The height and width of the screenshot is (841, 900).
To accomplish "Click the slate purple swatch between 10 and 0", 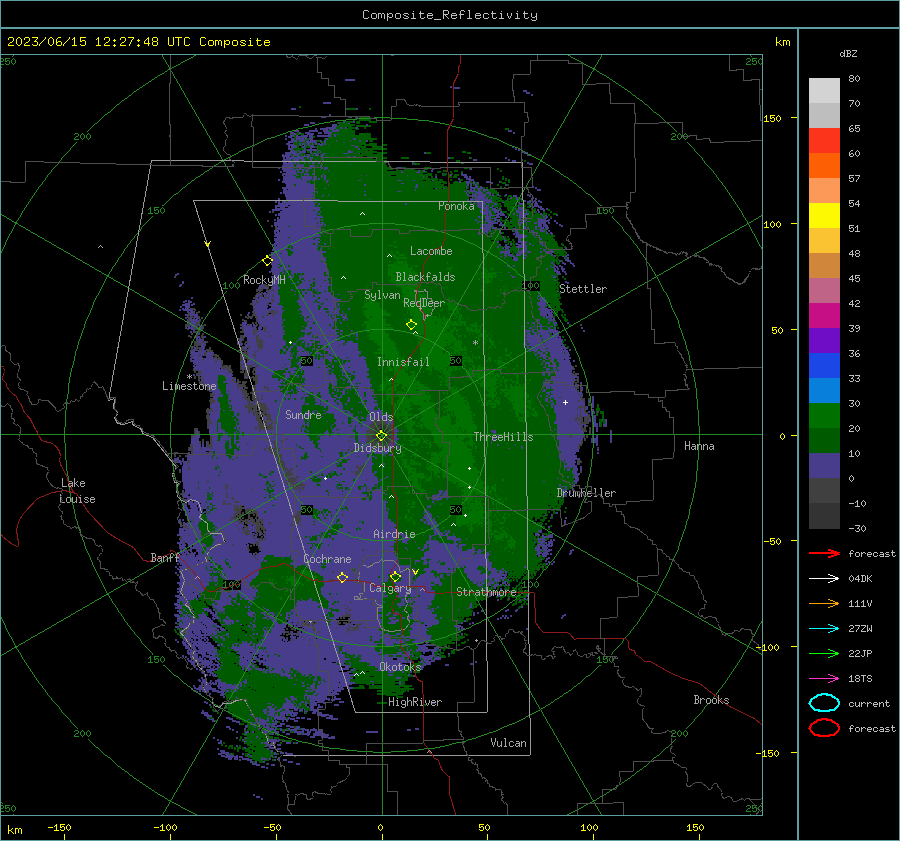I will (x=824, y=466).
